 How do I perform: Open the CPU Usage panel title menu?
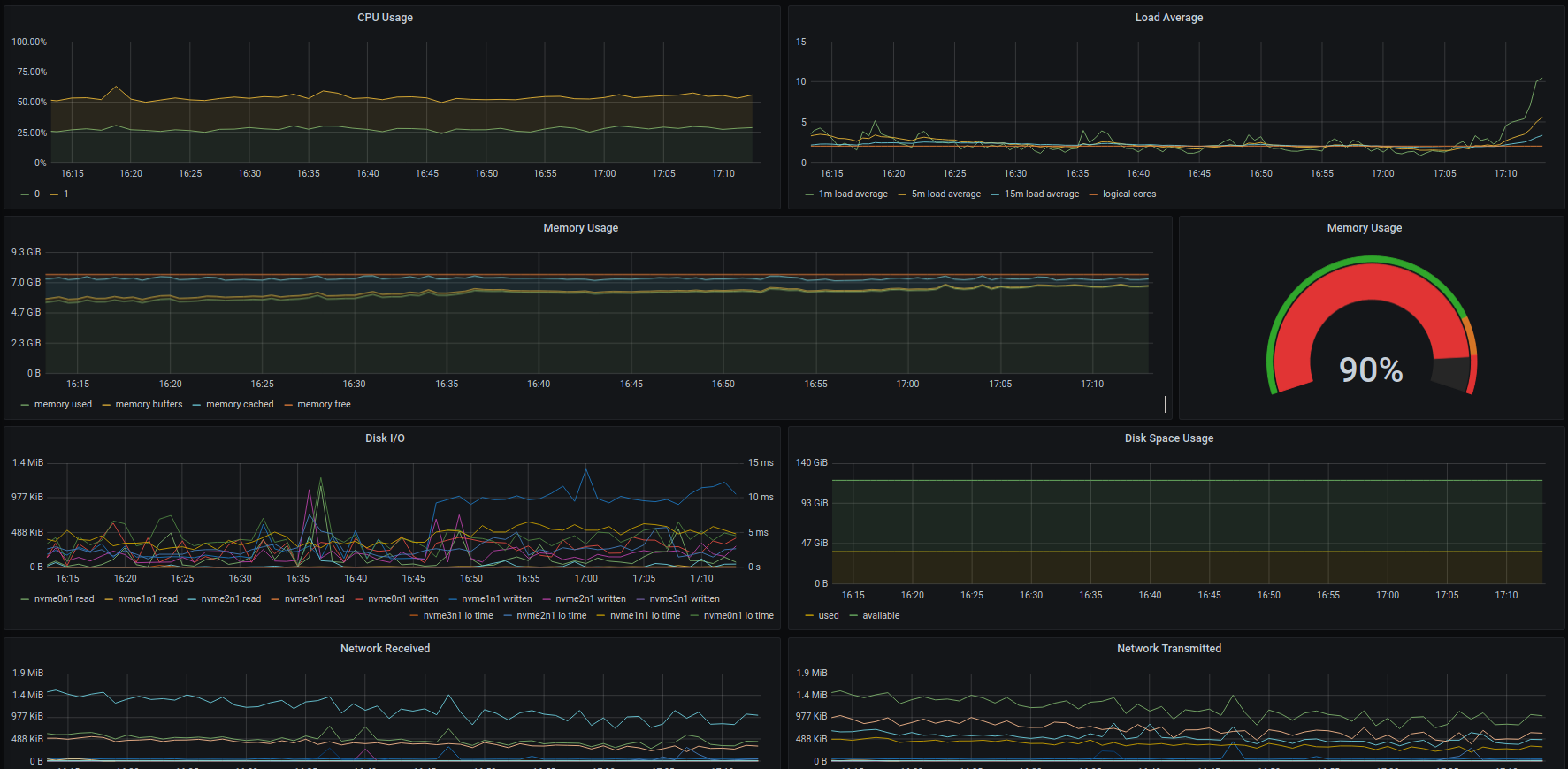(x=385, y=18)
